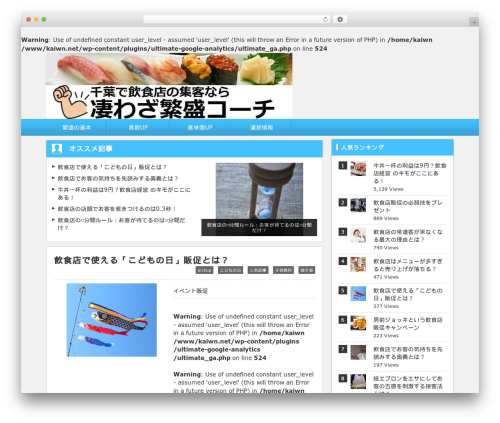Click the イベント販促 category text
The width and height of the screenshot is (500, 423).
click(190, 291)
